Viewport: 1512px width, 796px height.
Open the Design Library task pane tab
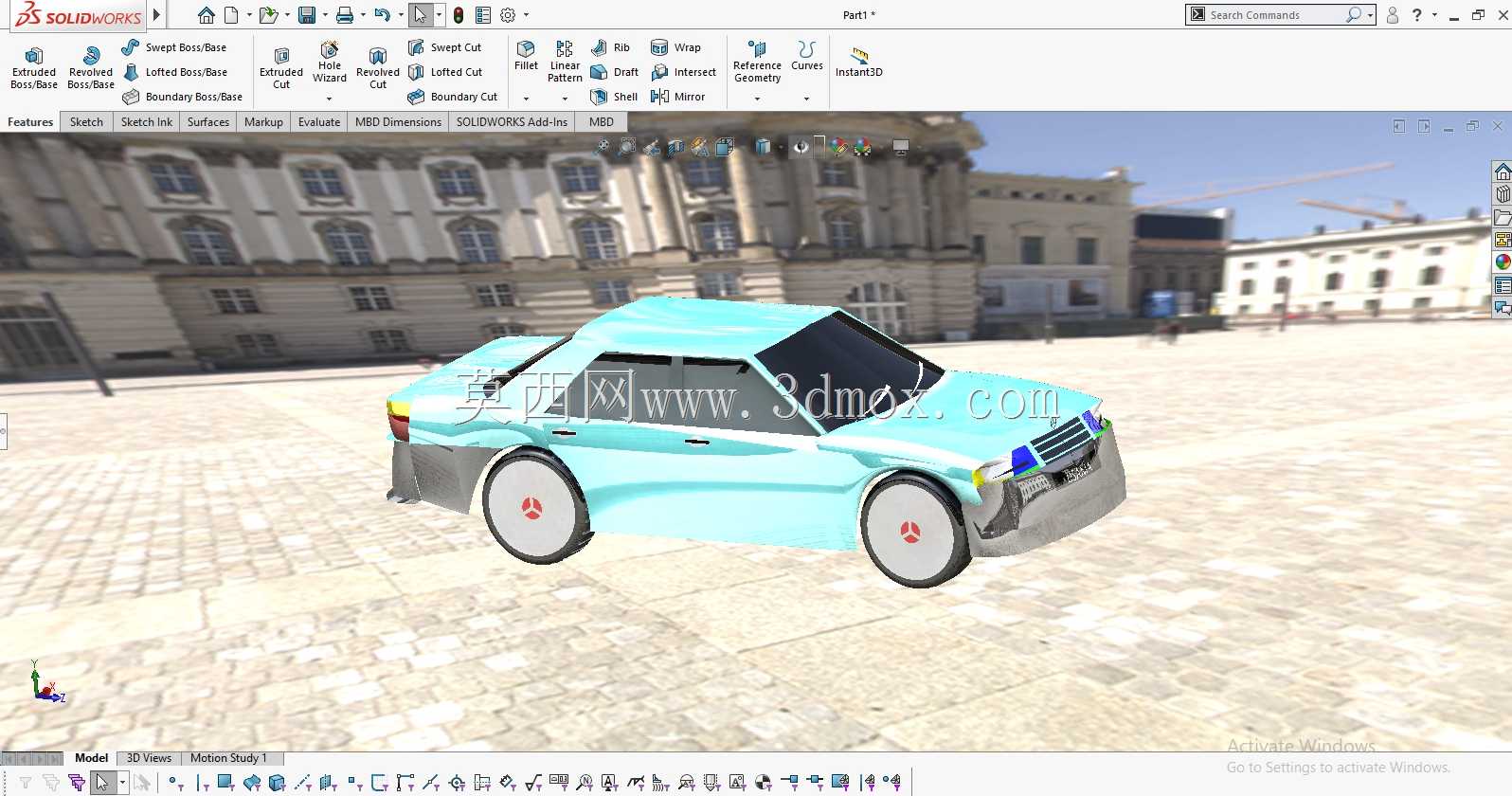[x=1503, y=194]
